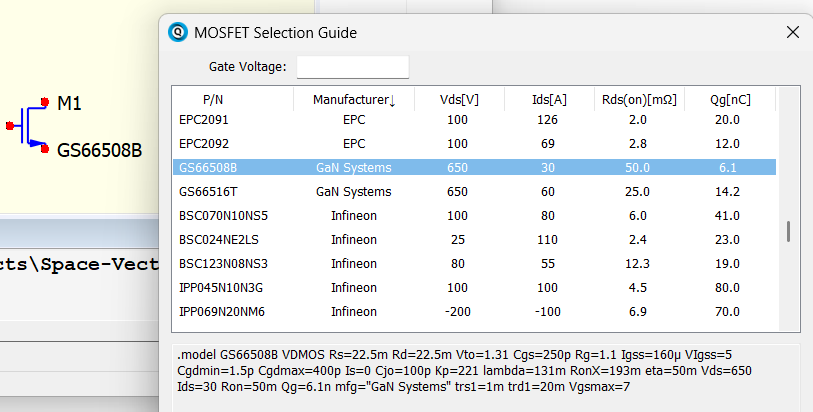The height and width of the screenshot is (412, 813).
Task: Click the MOSFET Selection Guide app icon
Action: click(177, 32)
